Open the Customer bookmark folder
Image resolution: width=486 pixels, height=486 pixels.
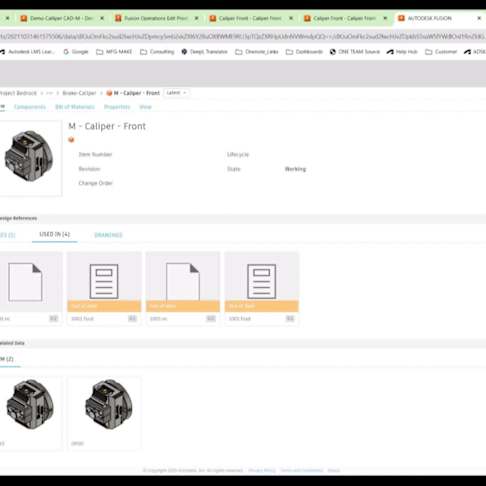441,52
